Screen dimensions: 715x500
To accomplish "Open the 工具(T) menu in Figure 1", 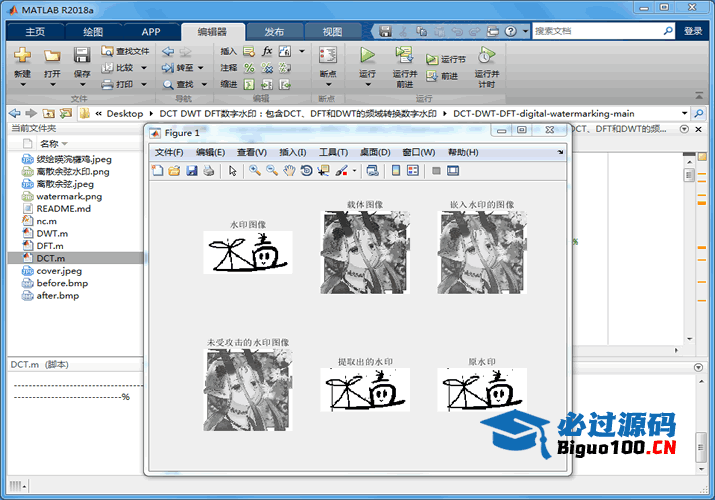I will pyautogui.click(x=333, y=152).
